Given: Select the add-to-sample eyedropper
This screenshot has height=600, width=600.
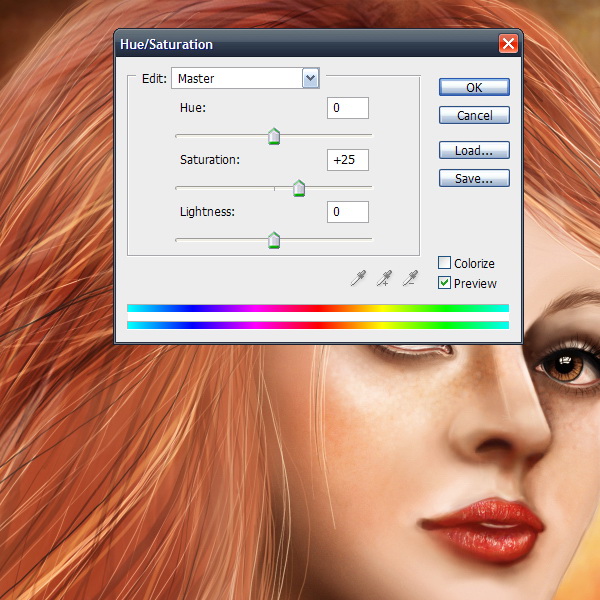Looking at the screenshot, I should click(x=384, y=278).
